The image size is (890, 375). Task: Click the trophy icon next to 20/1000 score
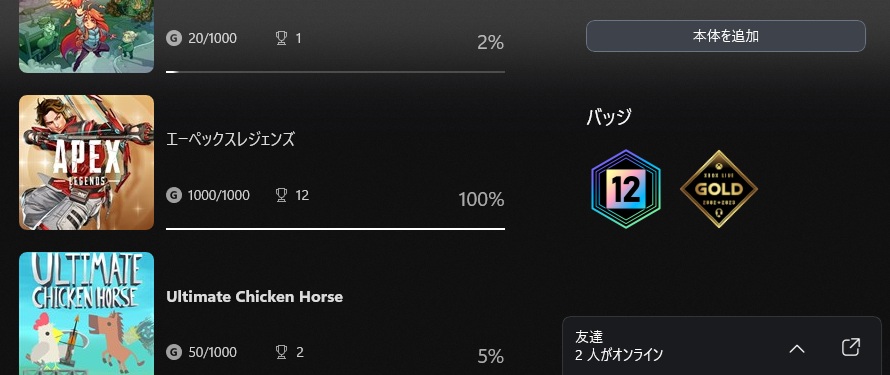(281, 39)
